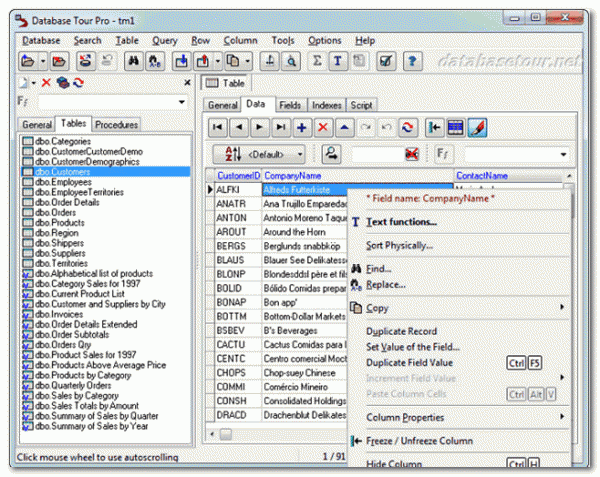Screen dimensions: 600x477
Task: Click the ContactName column header
Action: point(509,176)
